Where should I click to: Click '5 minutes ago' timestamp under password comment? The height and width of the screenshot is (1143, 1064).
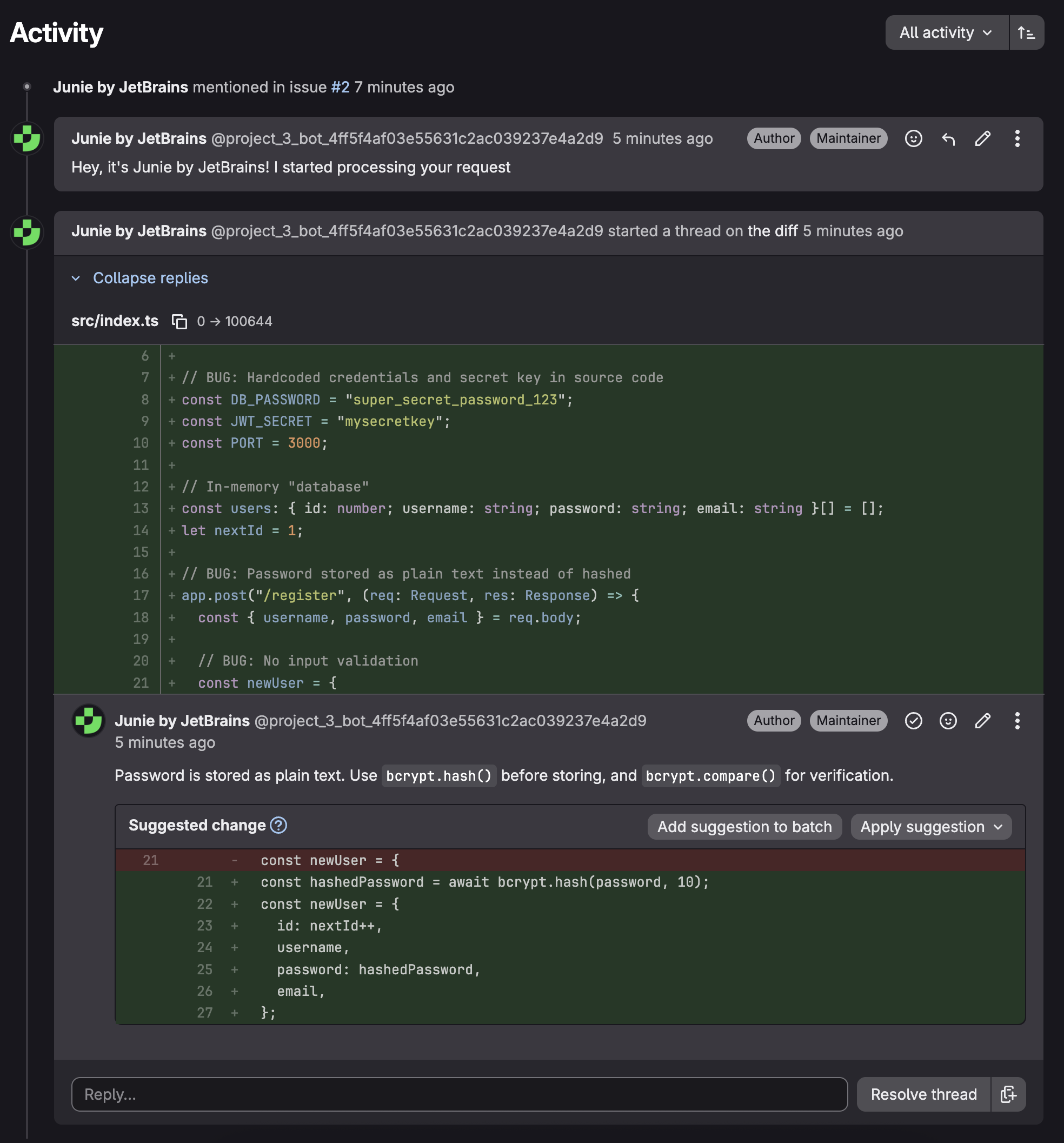click(x=165, y=743)
